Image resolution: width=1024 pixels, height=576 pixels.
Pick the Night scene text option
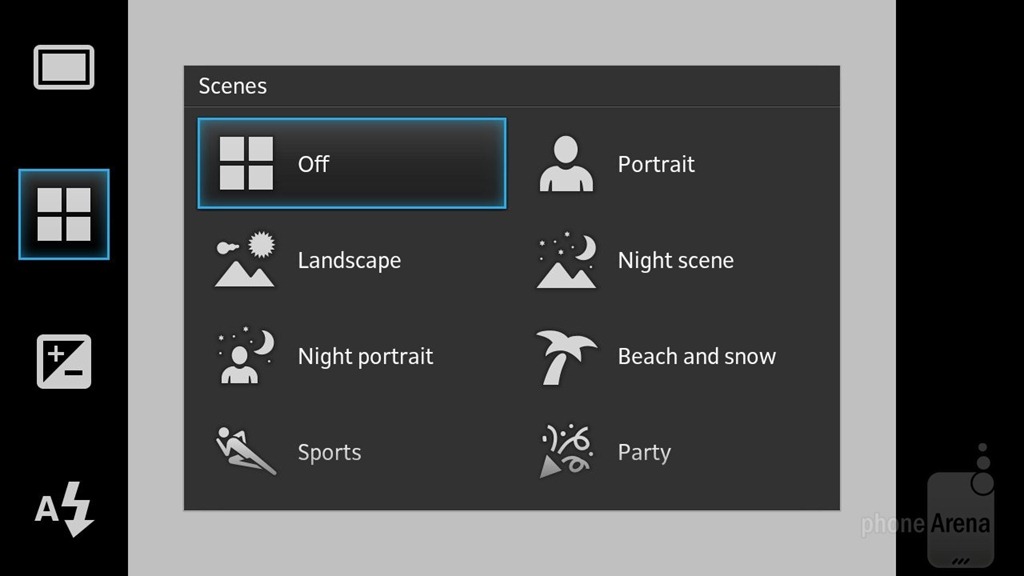(676, 261)
